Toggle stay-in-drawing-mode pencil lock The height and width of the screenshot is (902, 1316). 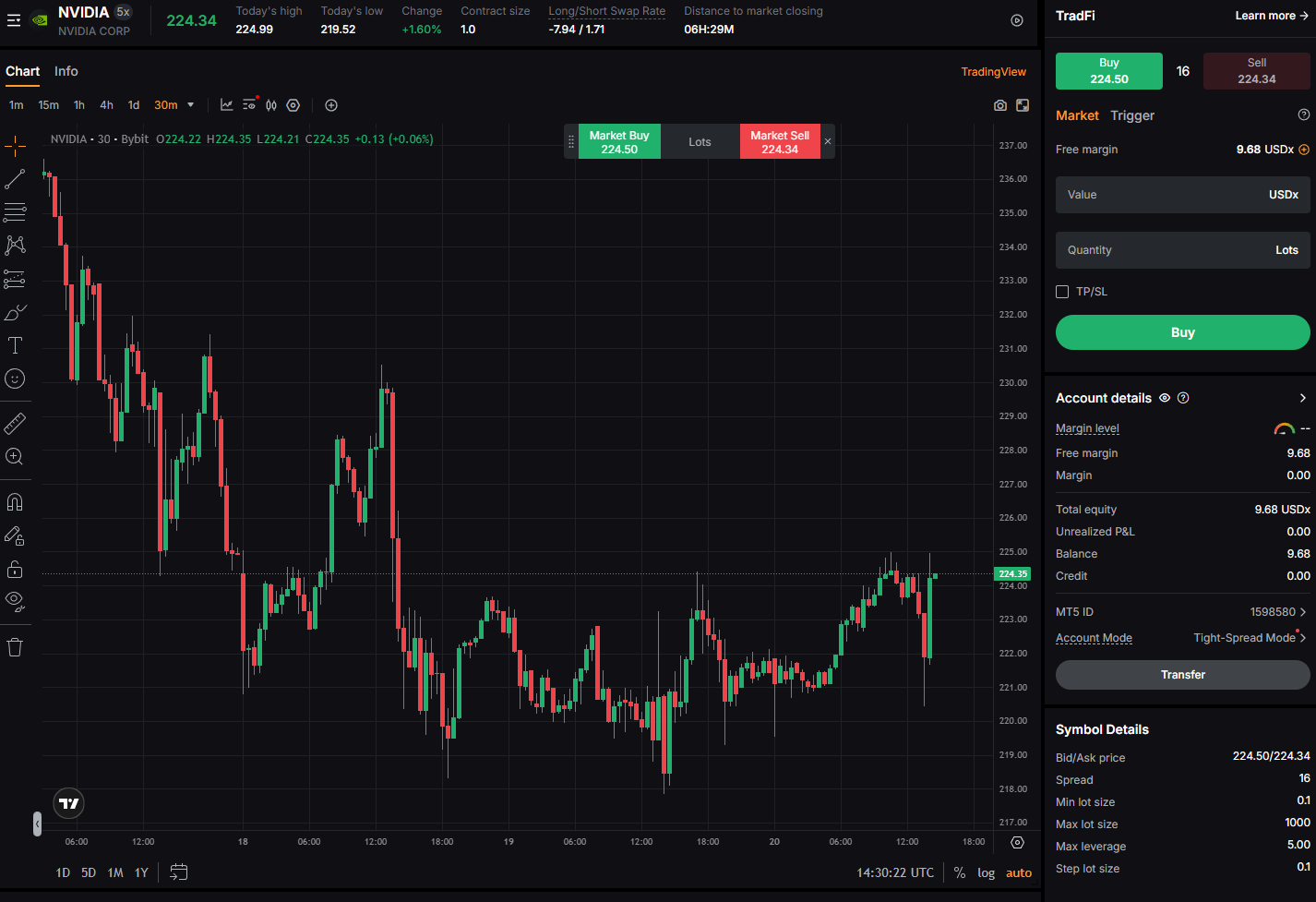click(15, 535)
